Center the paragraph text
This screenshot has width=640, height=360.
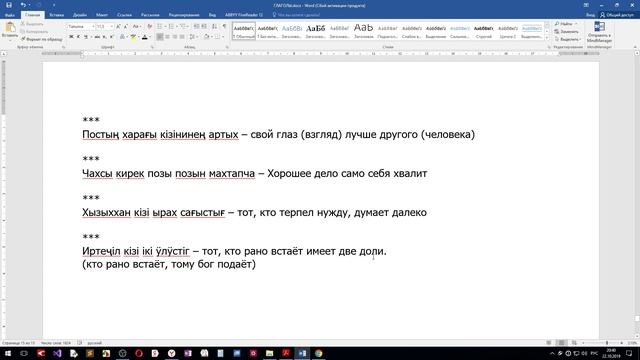(167, 37)
